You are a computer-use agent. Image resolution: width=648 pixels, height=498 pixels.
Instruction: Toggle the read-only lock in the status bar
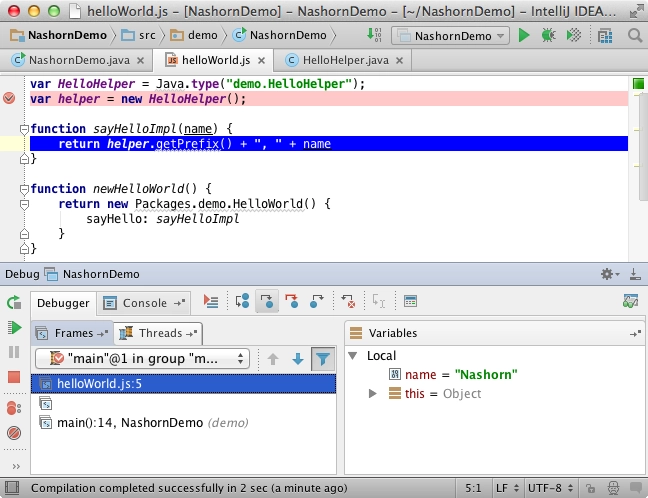pos(590,488)
